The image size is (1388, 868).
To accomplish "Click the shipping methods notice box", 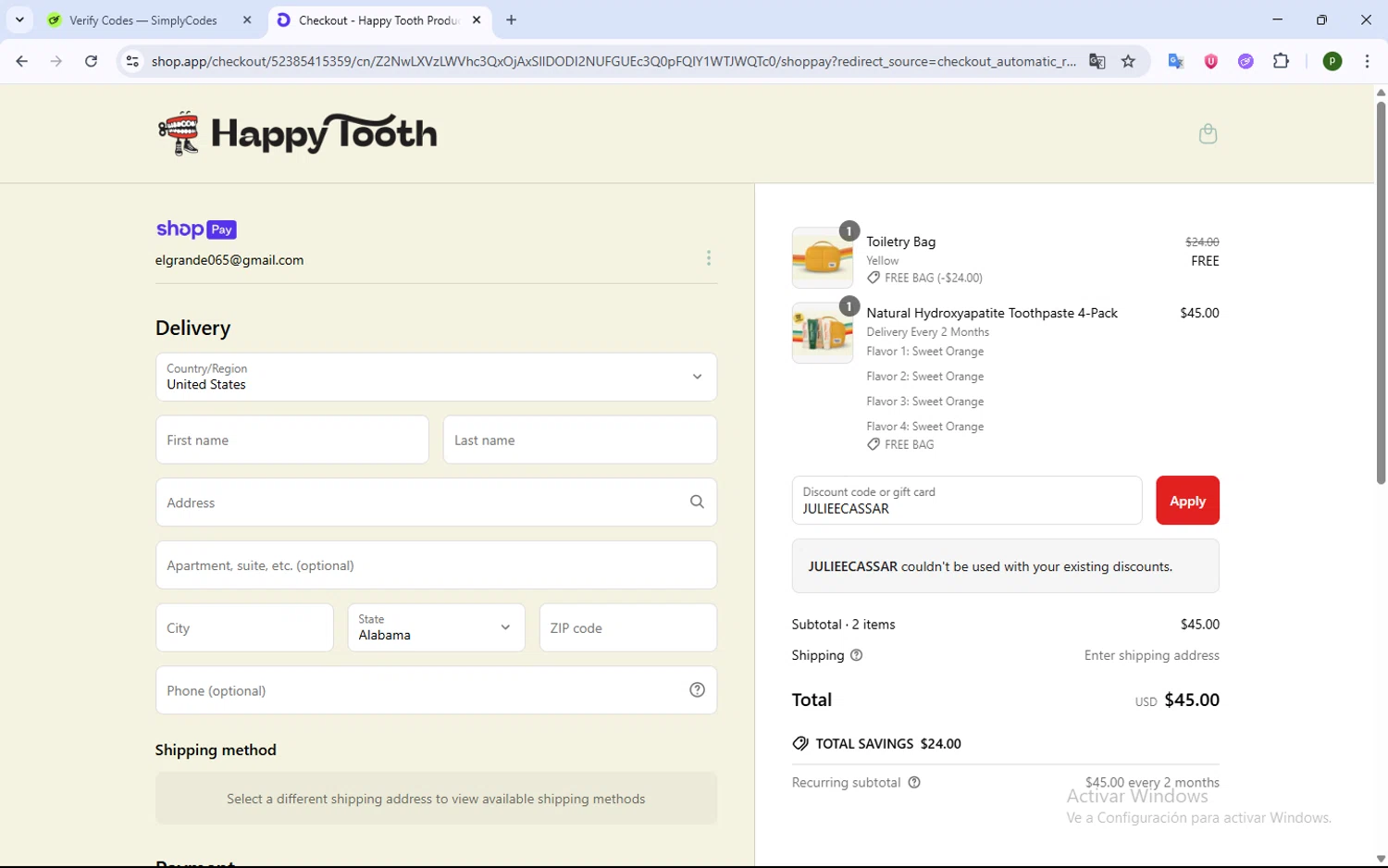I will coord(436,799).
